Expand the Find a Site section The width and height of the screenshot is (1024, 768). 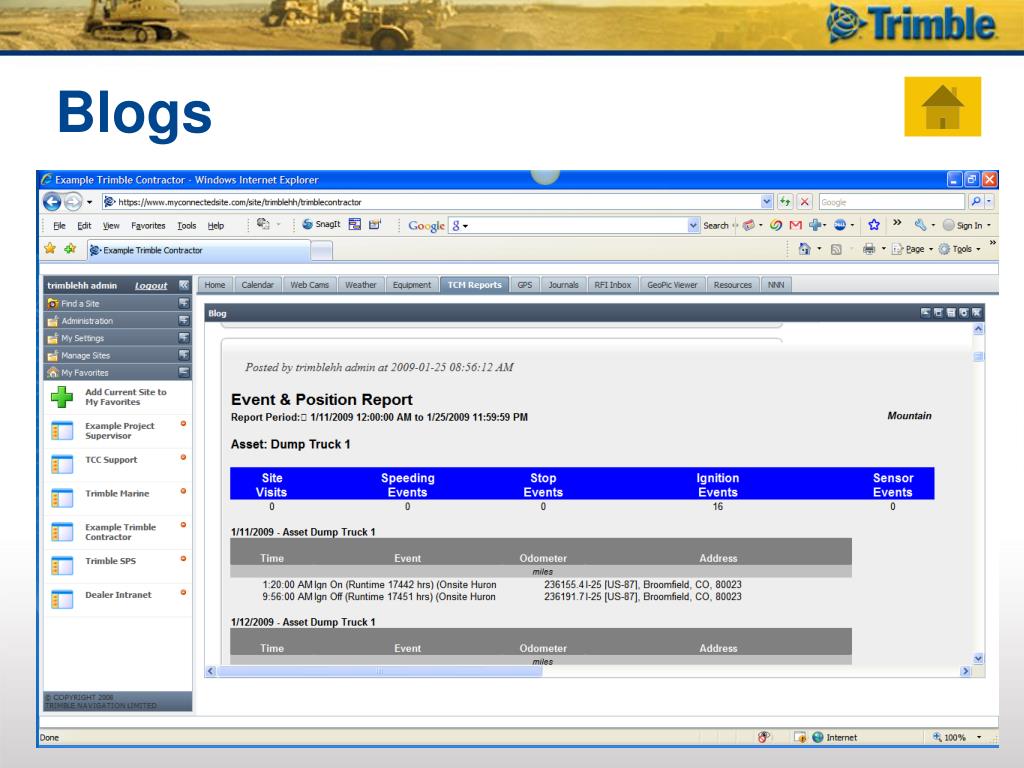point(184,303)
